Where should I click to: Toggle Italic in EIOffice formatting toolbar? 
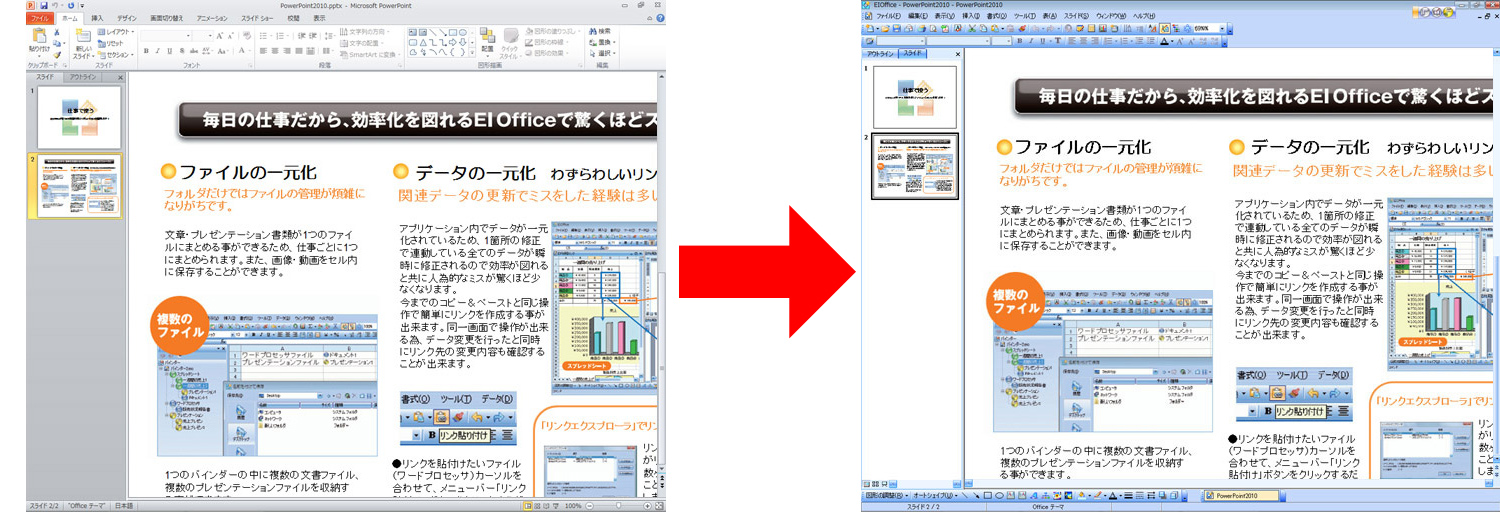(1031, 40)
